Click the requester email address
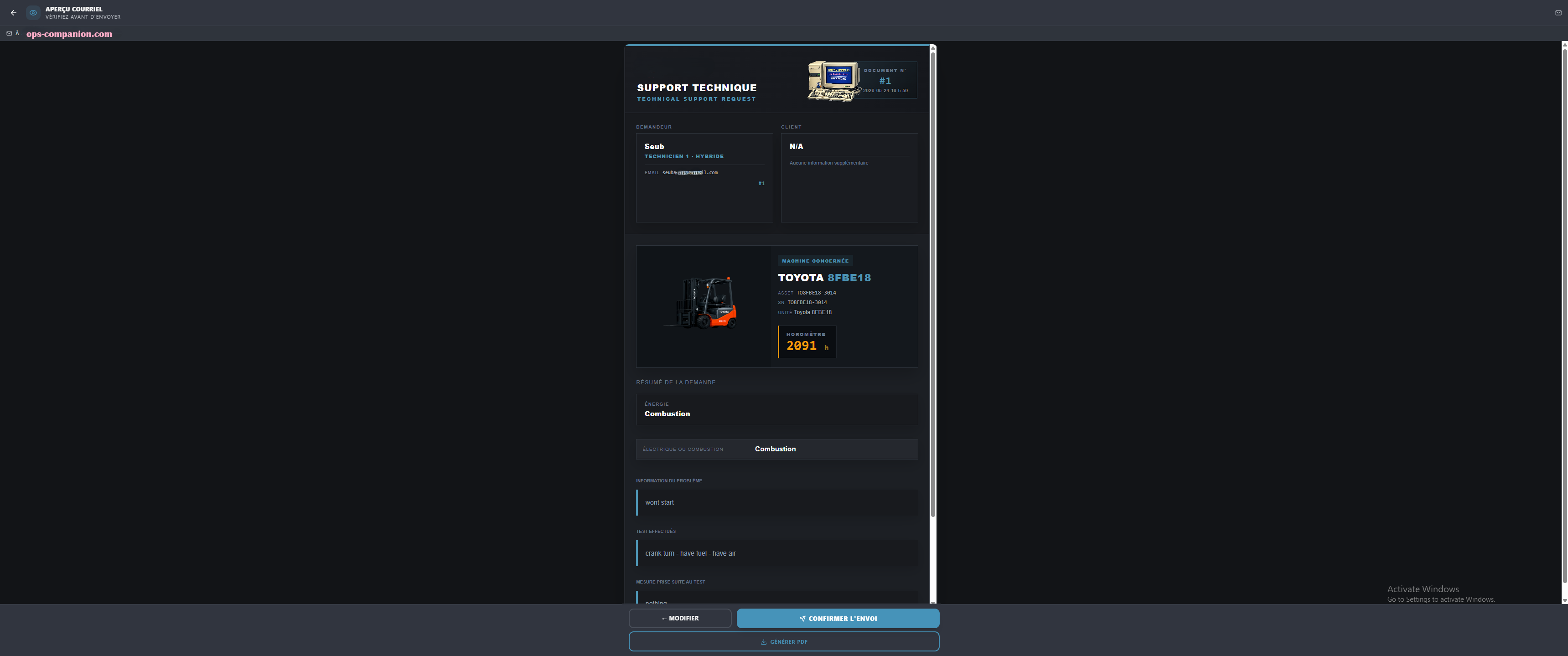Screen dimensions: 1568x656 tap(690, 173)
